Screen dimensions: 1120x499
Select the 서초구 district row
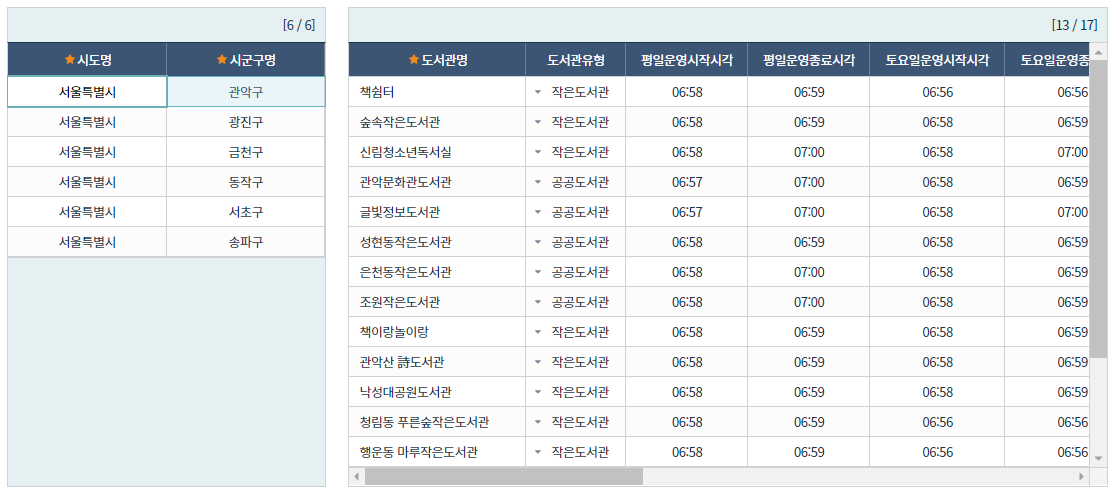(x=166, y=212)
